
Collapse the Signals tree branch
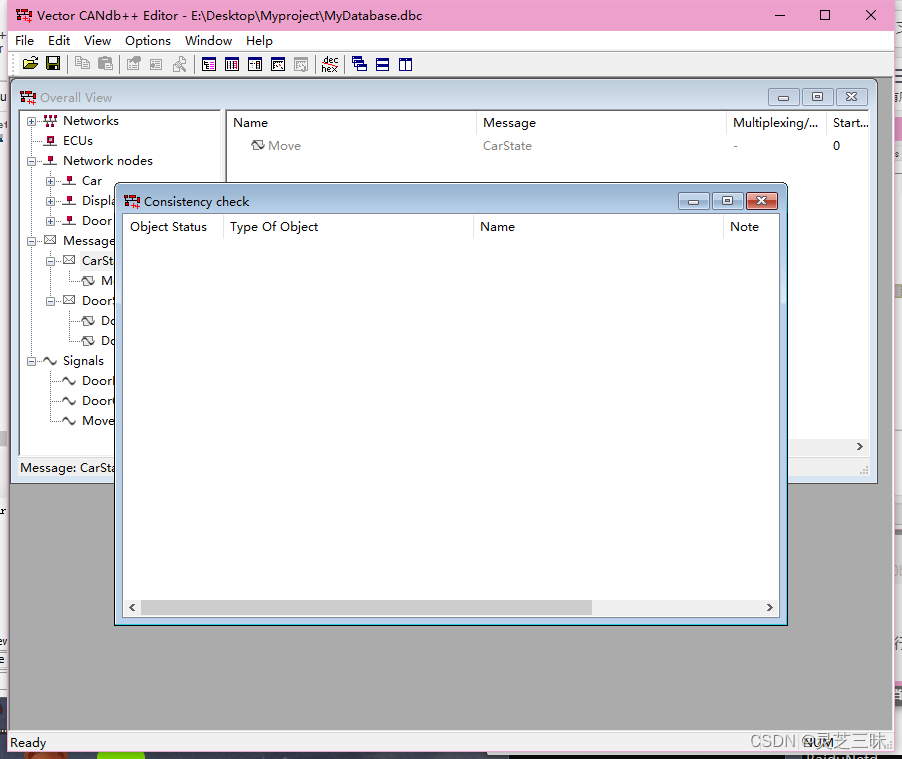(x=31, y=362)
